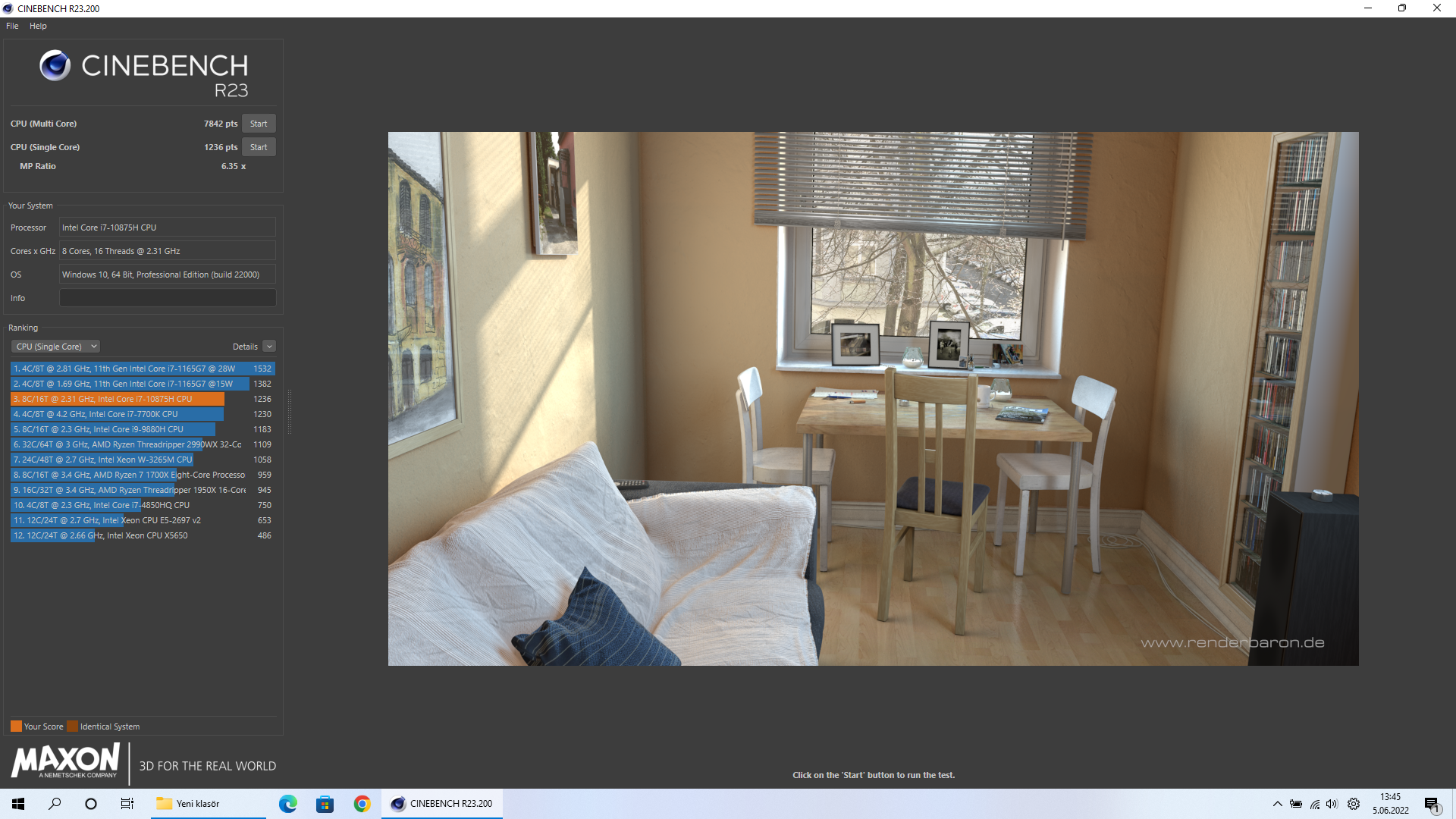Screen dimensions: 1456x819
Task: Open the Task View icon
Action: pos(127,804)
